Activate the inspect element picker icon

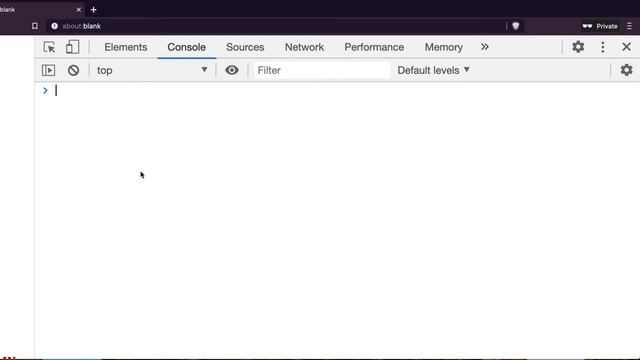49,47
